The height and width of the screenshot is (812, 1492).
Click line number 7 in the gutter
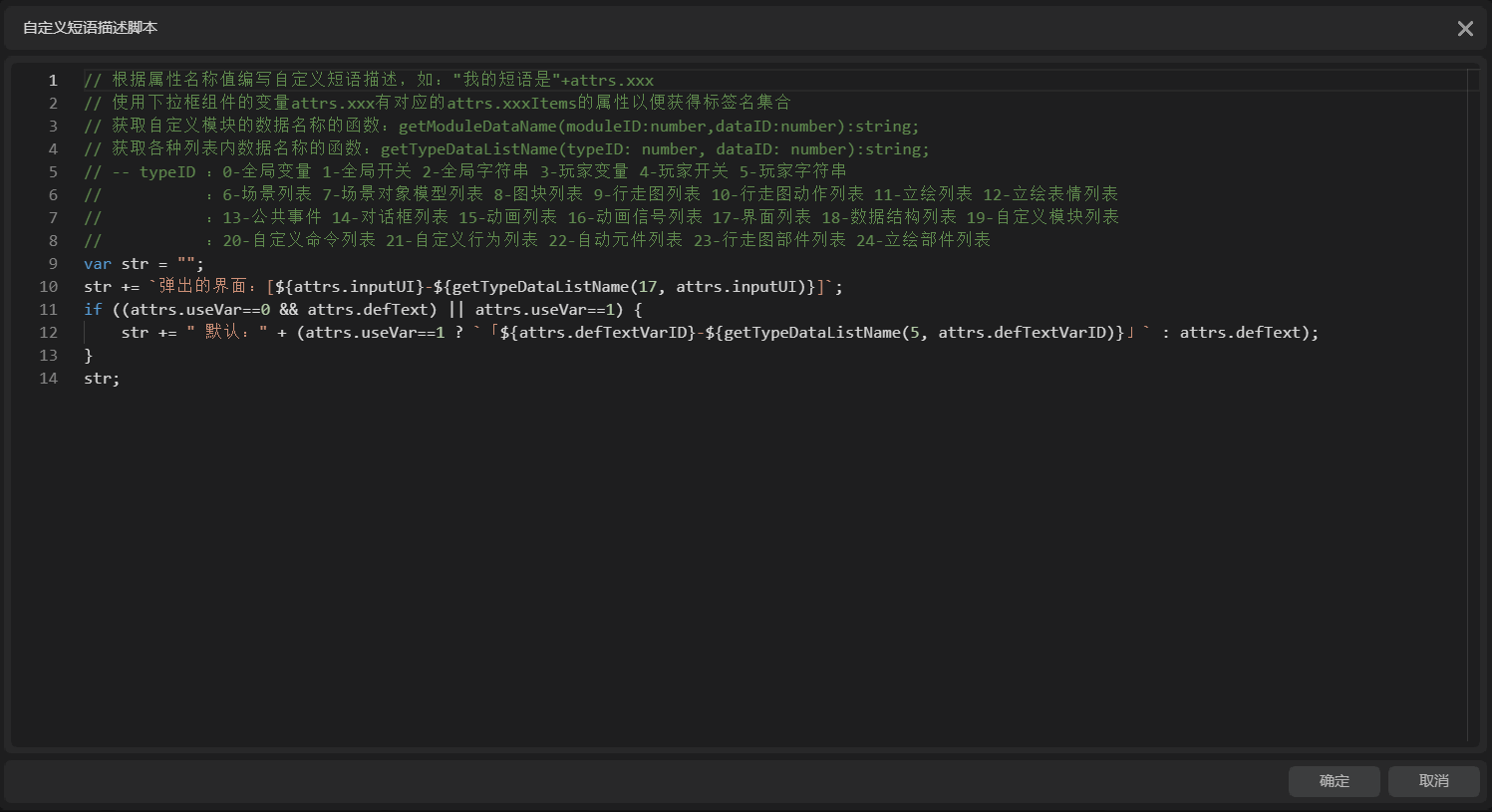pos(53,217)
